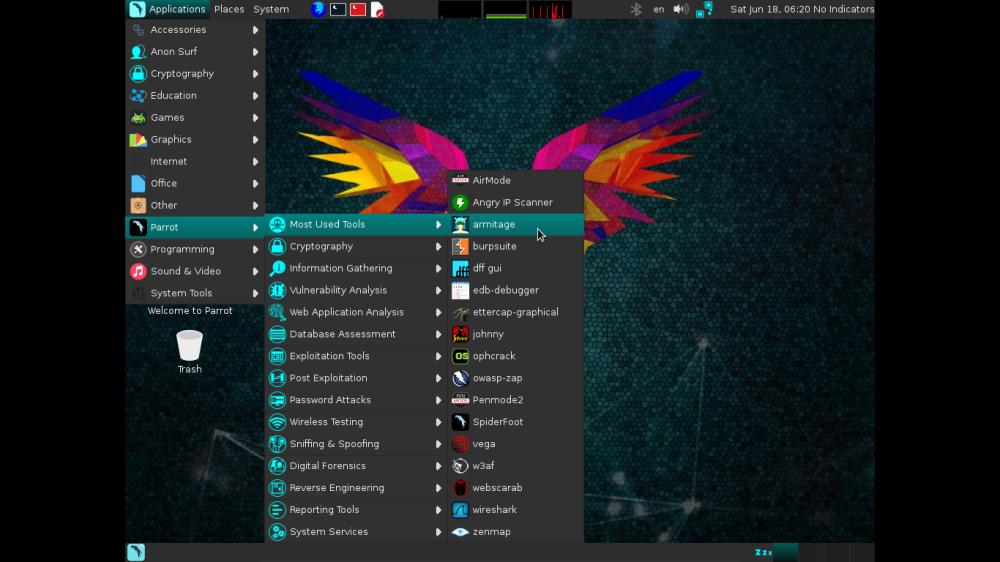Open the Database Assessment icon
The width and height of the screenshot is (1000, 562).
[x=277, y=334]
